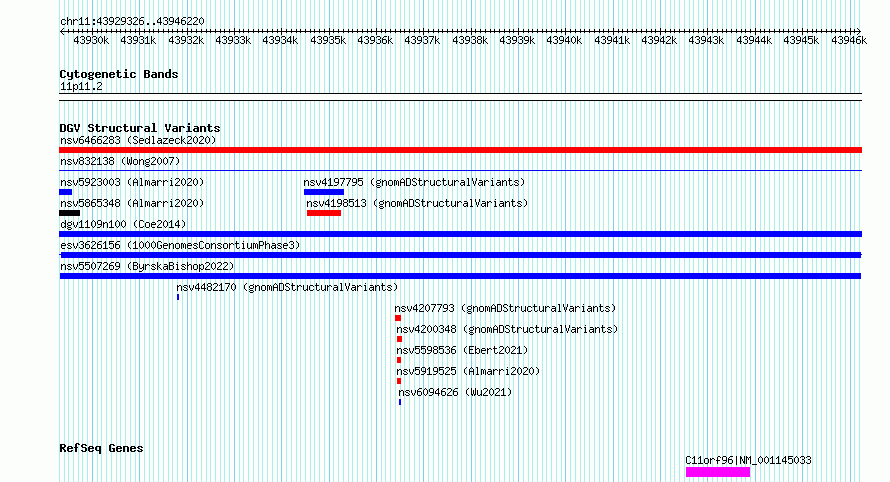Click the Cytogenetic Bands track title
Viewport: 890px width, 482px height.
click(119, 74)
